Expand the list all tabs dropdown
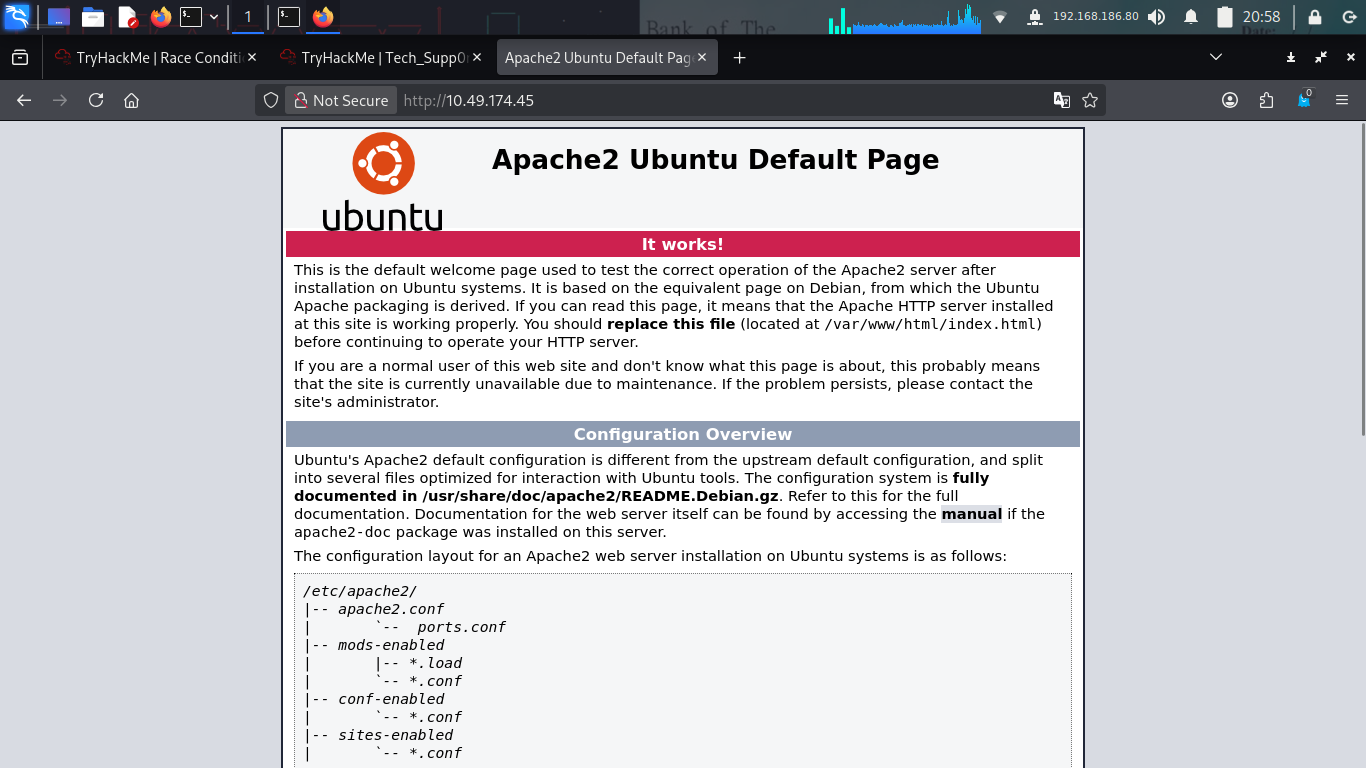The image size is (1366, 768). [x=1216, y=58]
